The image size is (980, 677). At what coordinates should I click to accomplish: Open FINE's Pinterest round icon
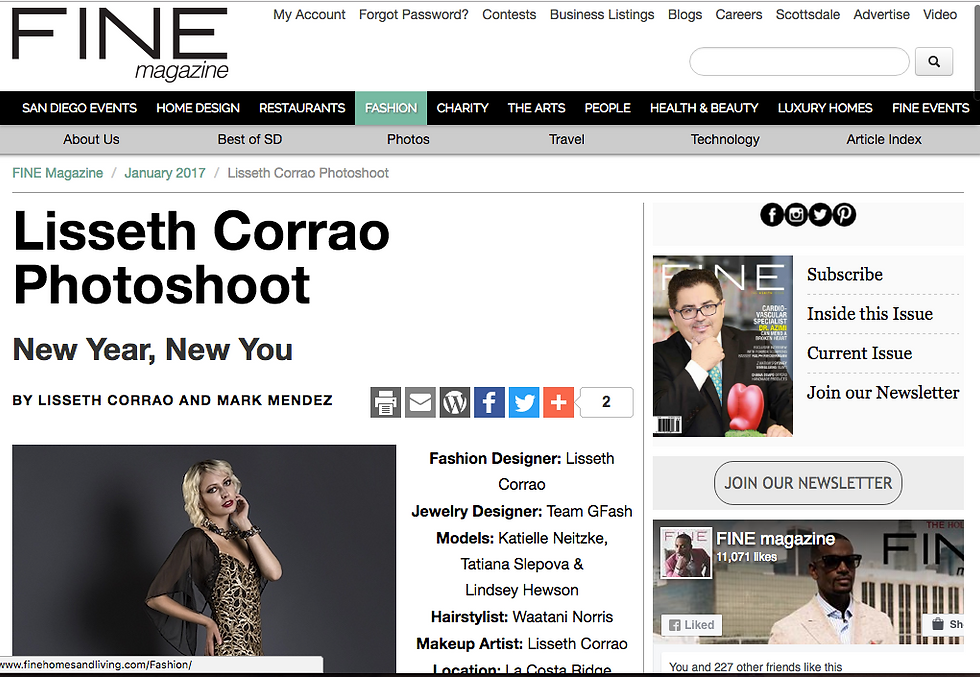pyautogui.click(x=844, y=215)
